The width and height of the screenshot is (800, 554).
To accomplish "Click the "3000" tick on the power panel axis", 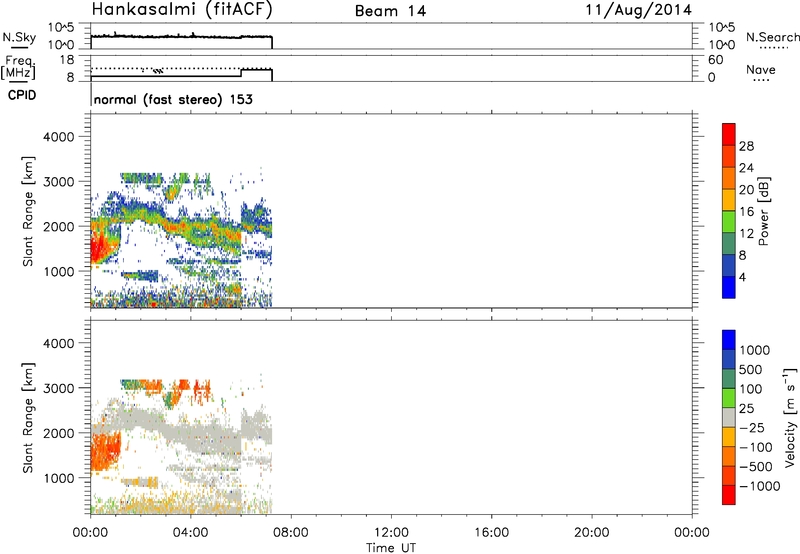I will click(x=59, y=182).
